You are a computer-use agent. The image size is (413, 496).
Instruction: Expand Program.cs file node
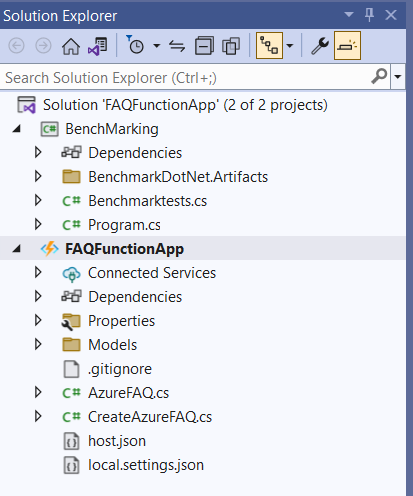(x=38, y=224)
